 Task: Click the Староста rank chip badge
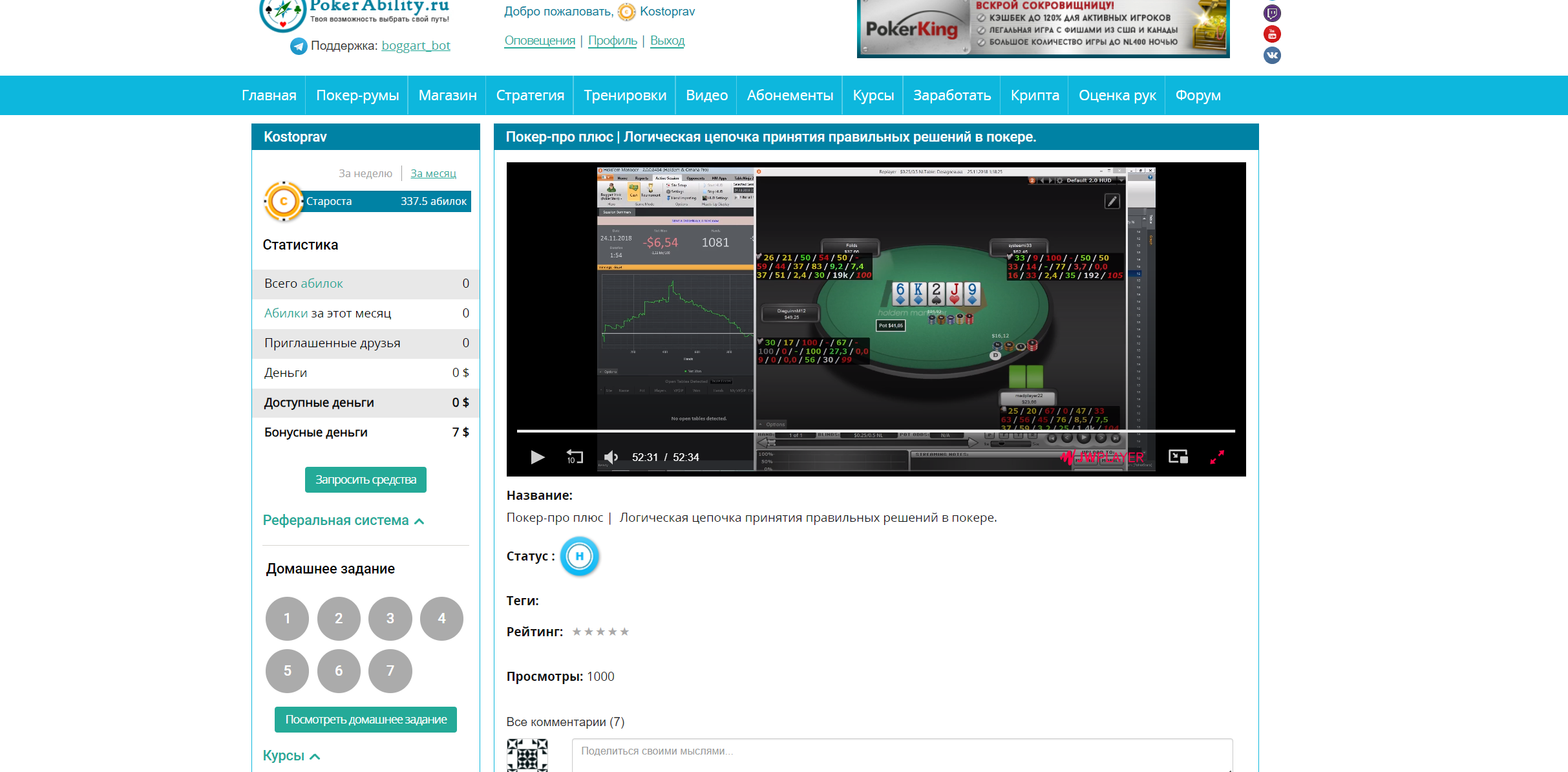tap(283, 202)
